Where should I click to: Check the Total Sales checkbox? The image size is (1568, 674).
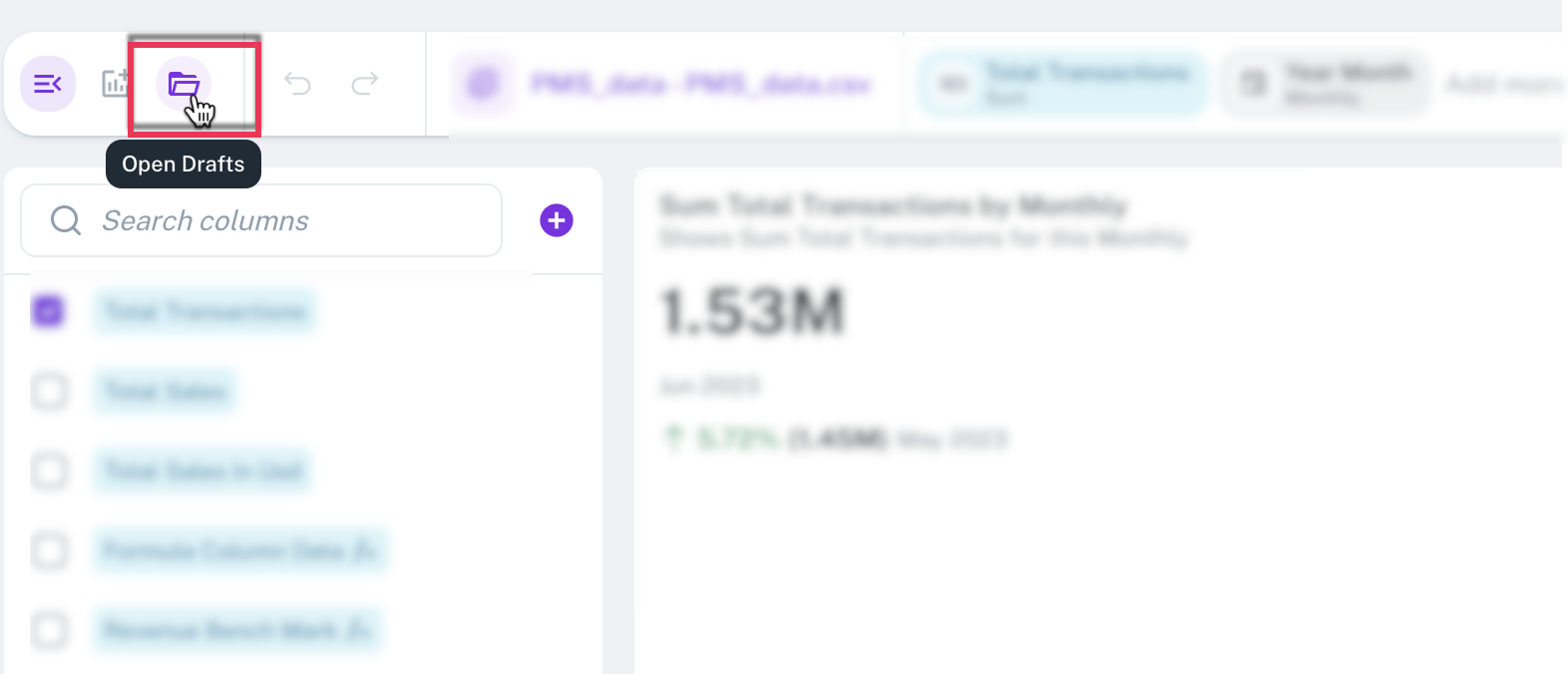pos(49,391)
